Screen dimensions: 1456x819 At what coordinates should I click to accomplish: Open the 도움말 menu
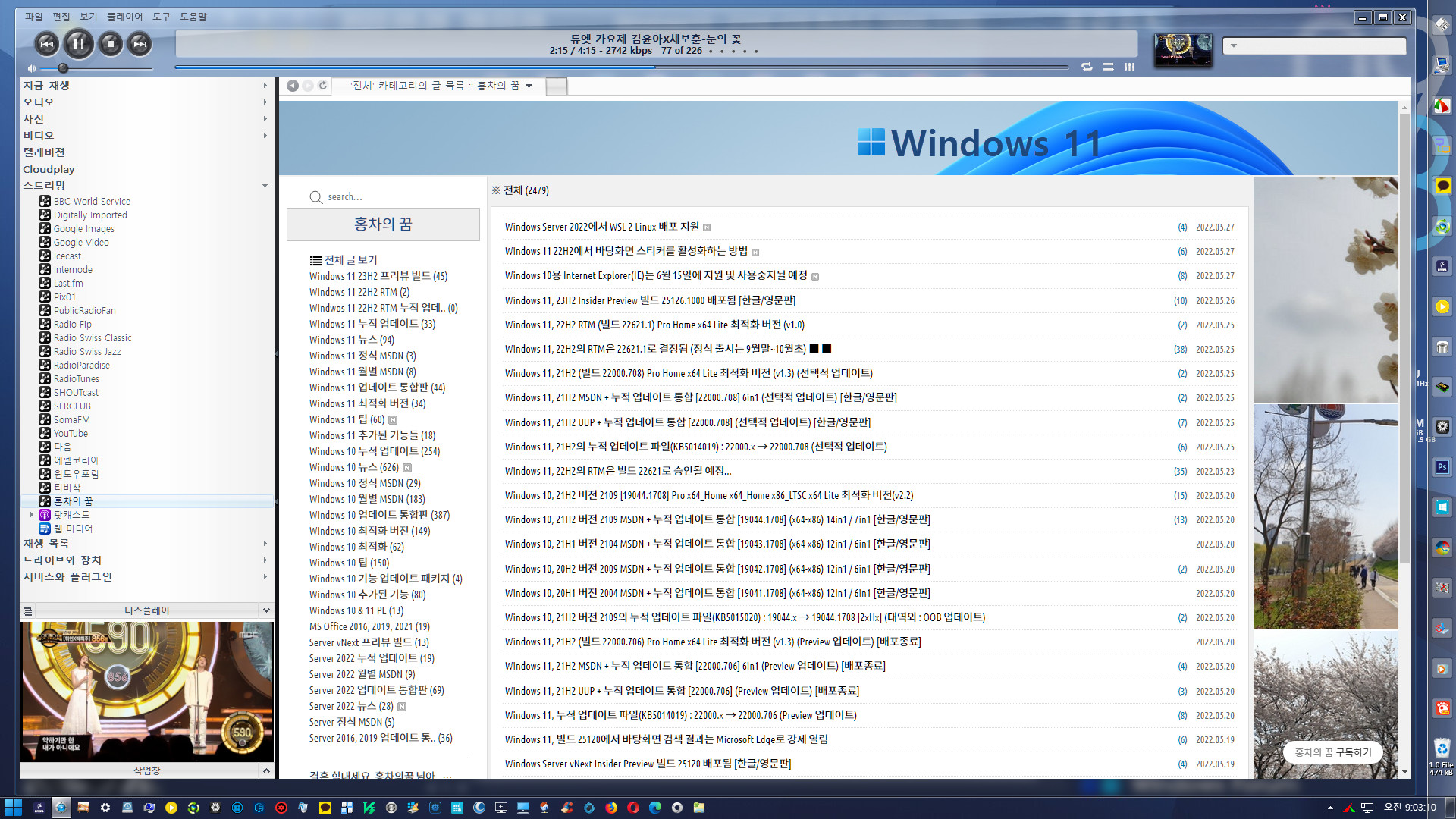193,17
